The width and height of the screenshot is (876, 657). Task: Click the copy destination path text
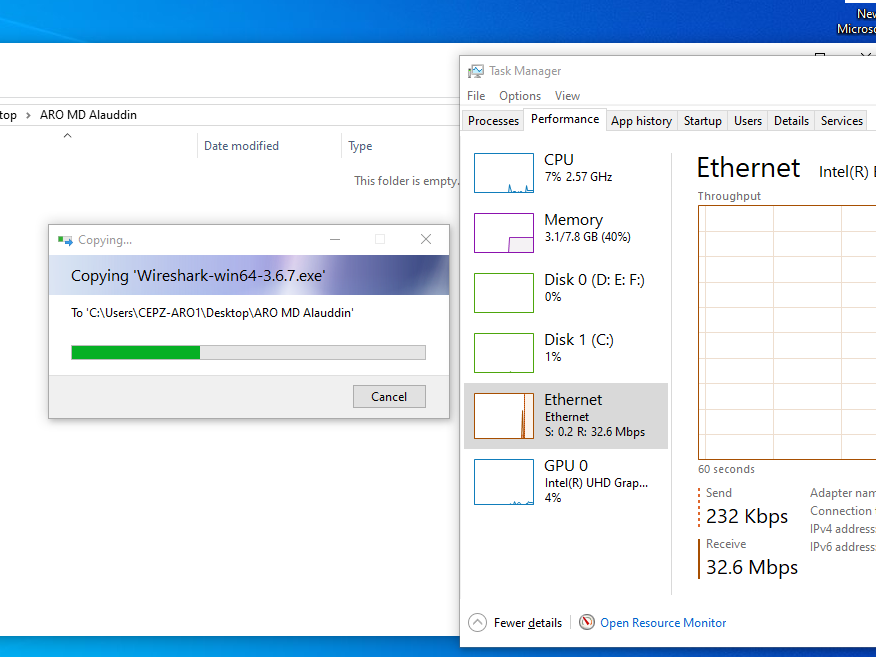coord(212,313)
